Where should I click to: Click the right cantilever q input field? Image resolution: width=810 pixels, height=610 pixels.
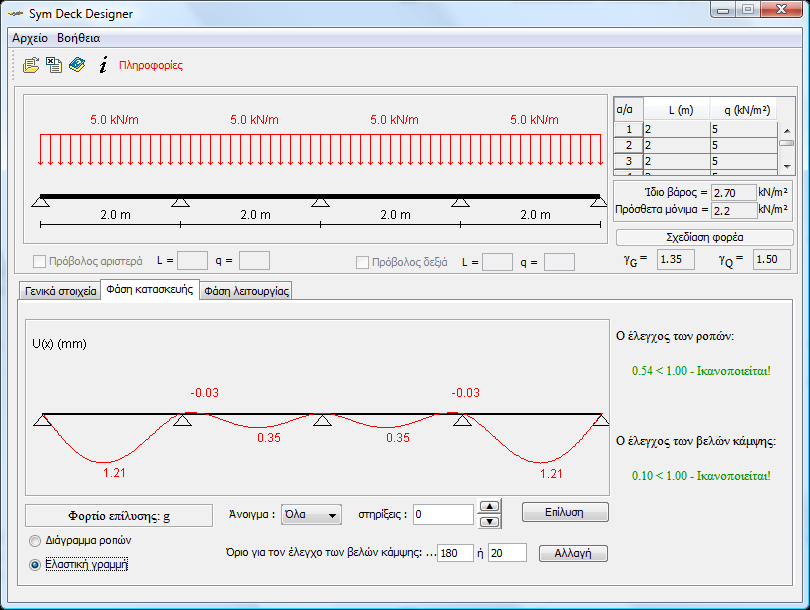click(x=559, y=262)
